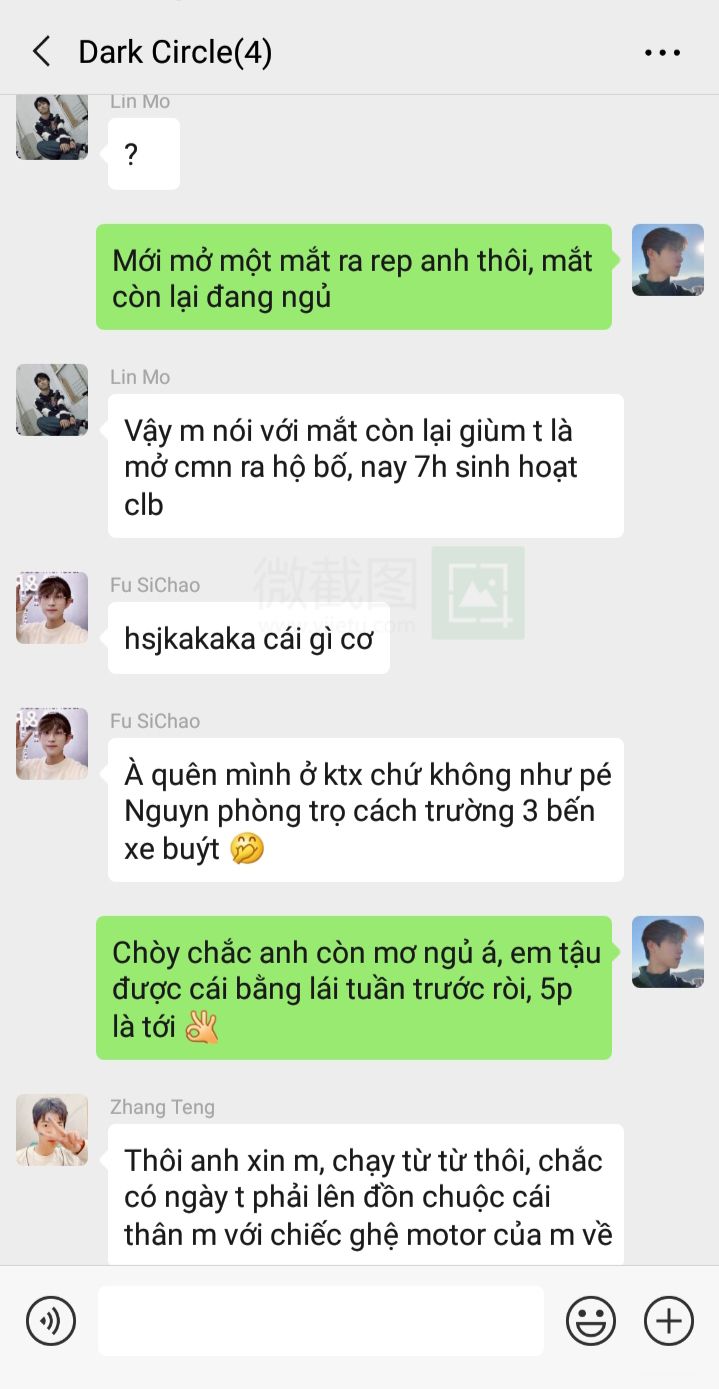This screenshot has height=1389, width=719.
Task: Tap the thinking-face emoji in Fu SiChao's message
Action: pyautogui.click(x=247, y=849)
